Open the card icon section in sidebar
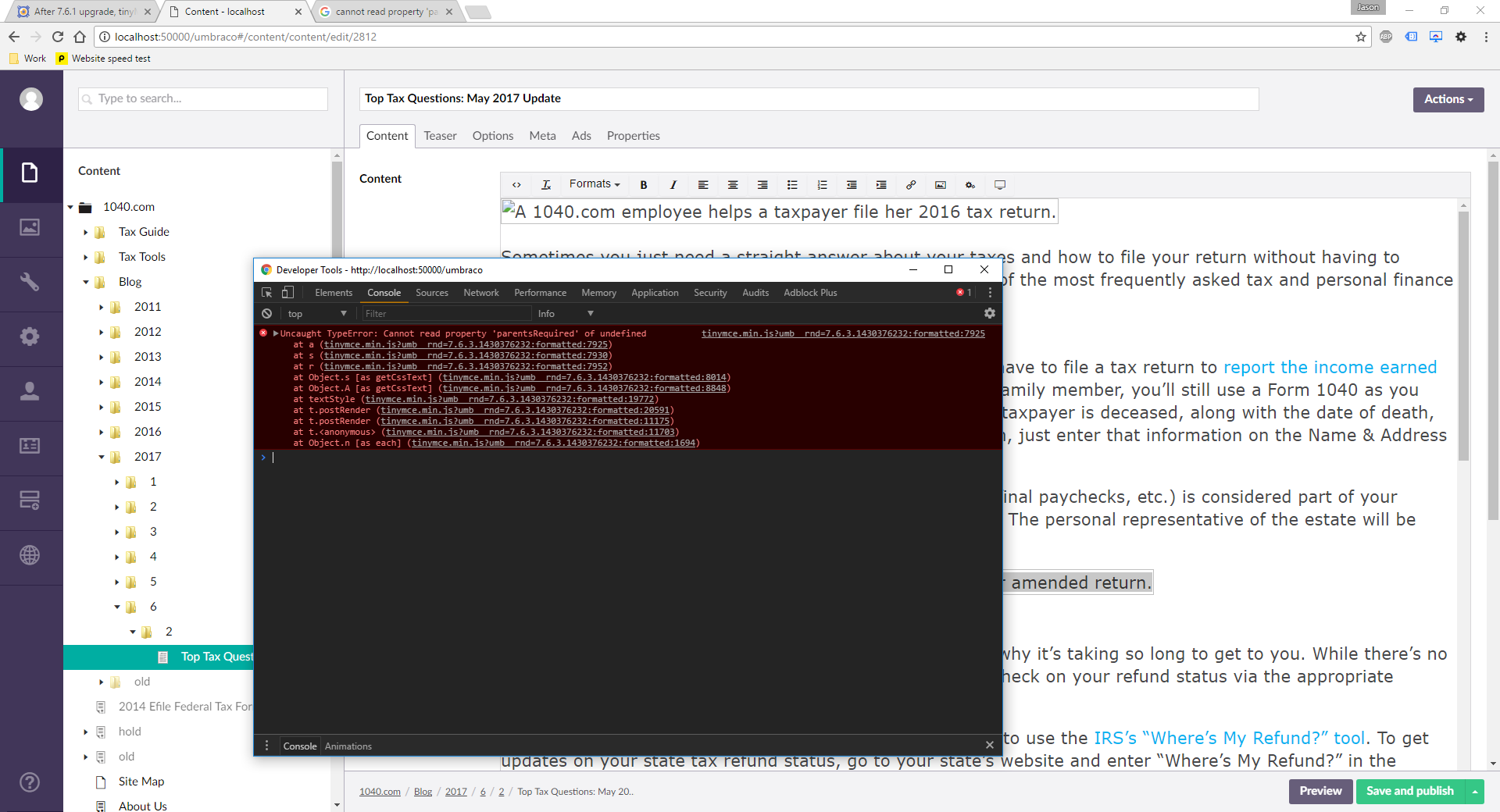Viewport: 1500px width, 812px height. 30,446
